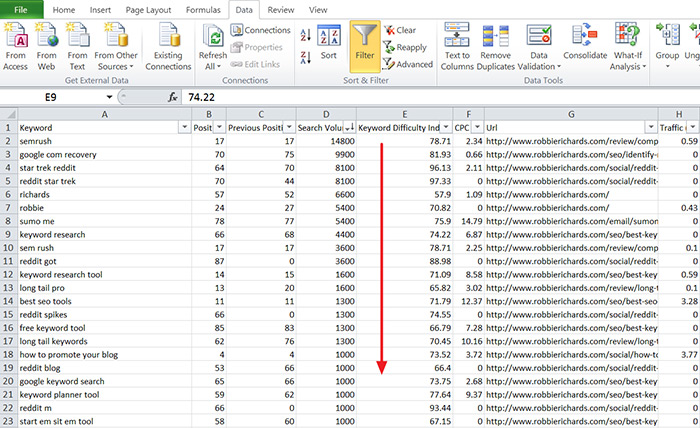The width and height of the screenshot is (700, 428).
Task: Open Previous Position filter dropdown
Action: 289,128
